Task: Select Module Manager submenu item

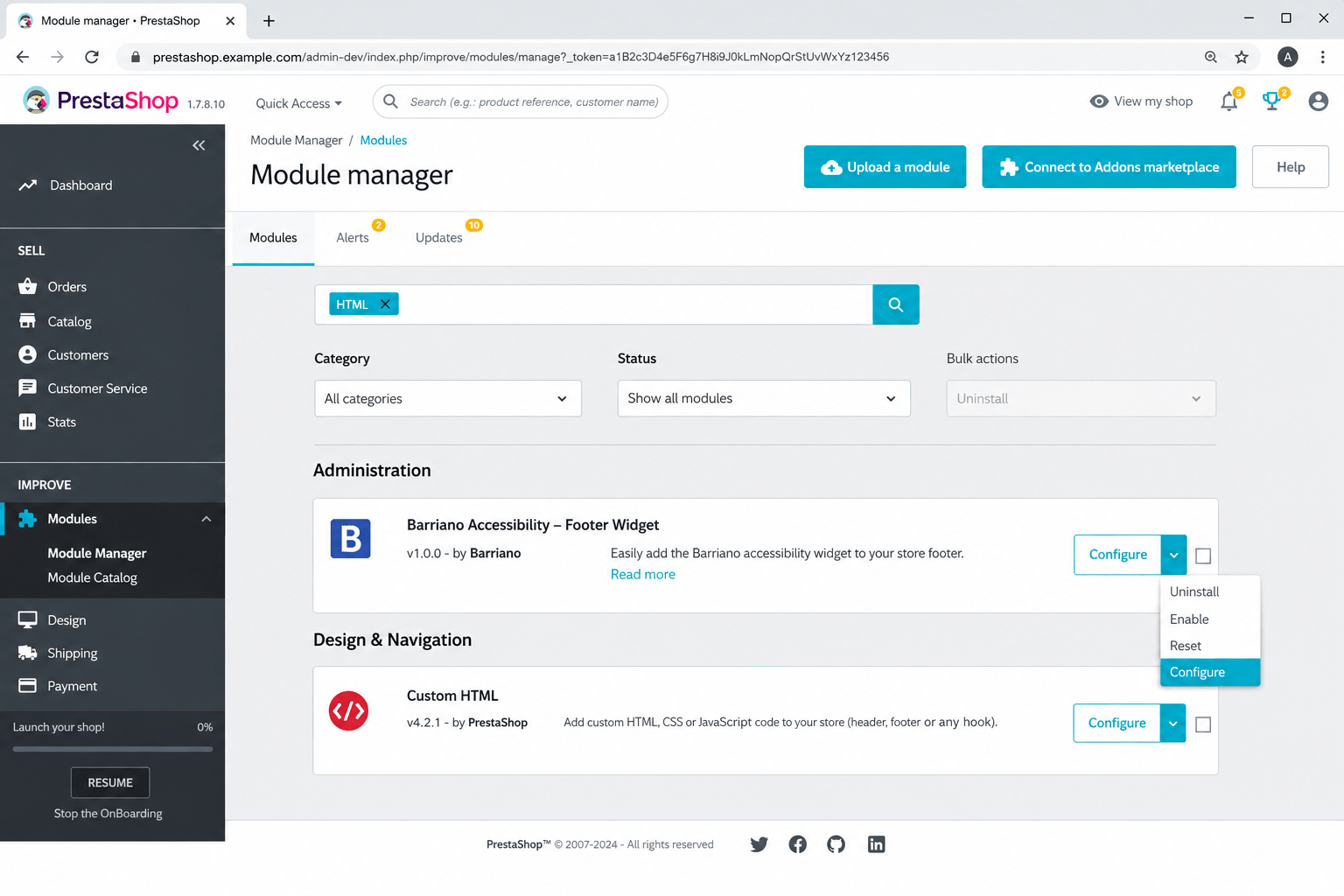Action: click(97, 553)
